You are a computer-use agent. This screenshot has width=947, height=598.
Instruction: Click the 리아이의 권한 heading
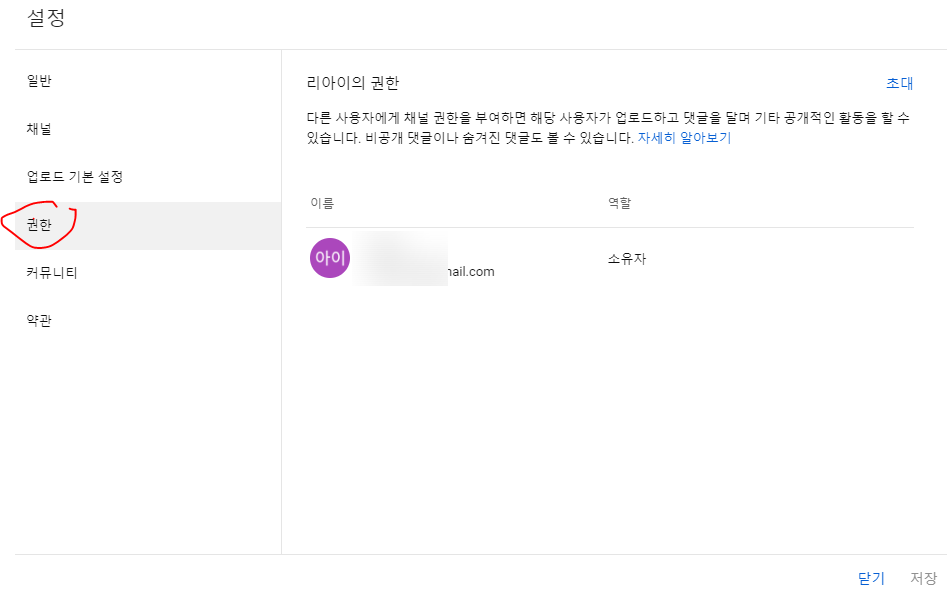point(353,83)
